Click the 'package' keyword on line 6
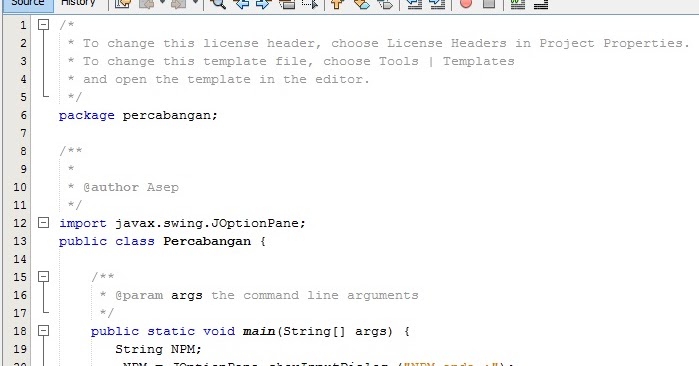 [86, 115]
